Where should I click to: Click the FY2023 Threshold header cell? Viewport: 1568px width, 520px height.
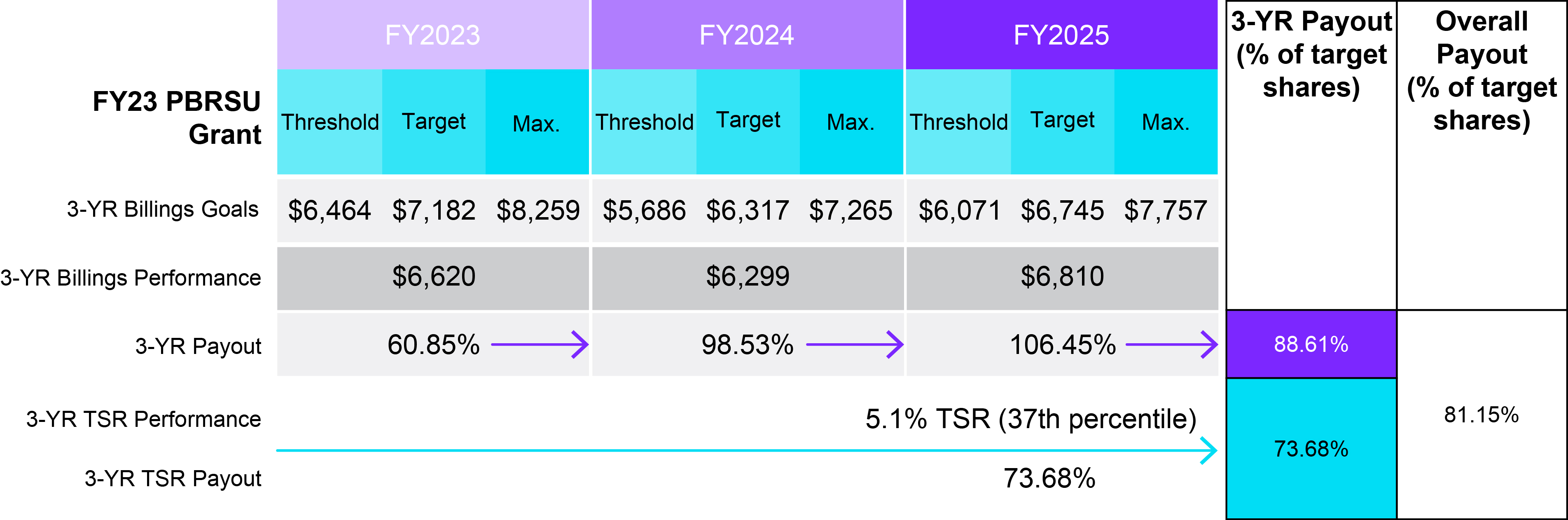tap(330, 122)
